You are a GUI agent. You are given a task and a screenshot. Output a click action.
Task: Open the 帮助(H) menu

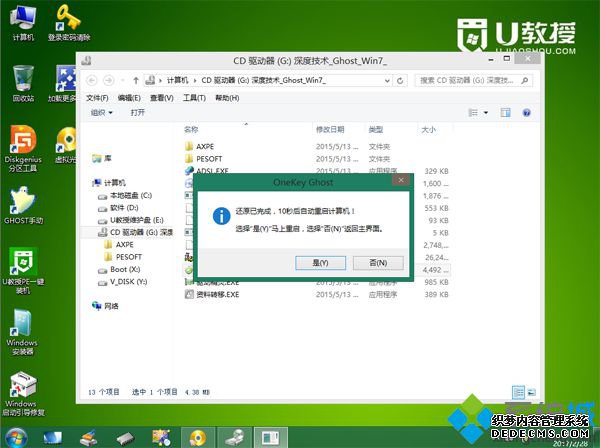(x=227, y=98)
